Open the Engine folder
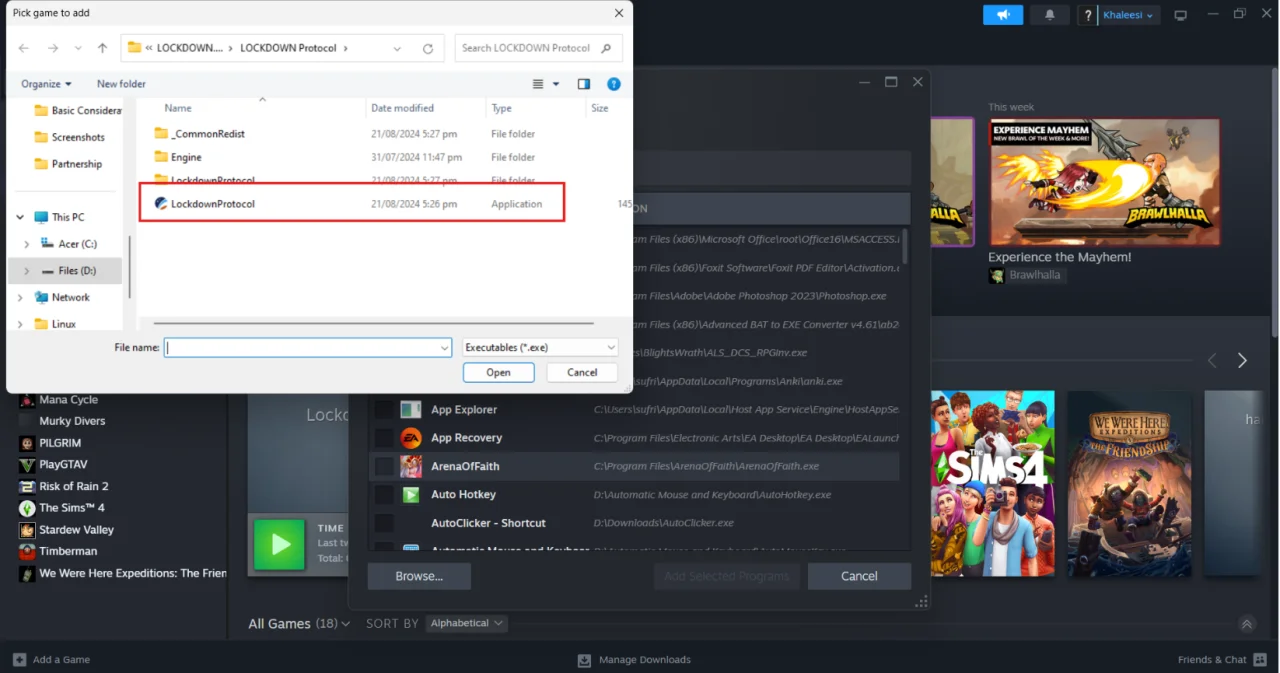 point(178,157)
